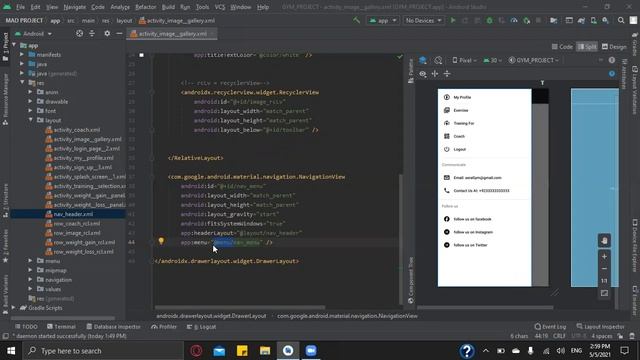640x360 pixels.
Task: Zoom out the layout preview
Action: (x=604, y=269)
